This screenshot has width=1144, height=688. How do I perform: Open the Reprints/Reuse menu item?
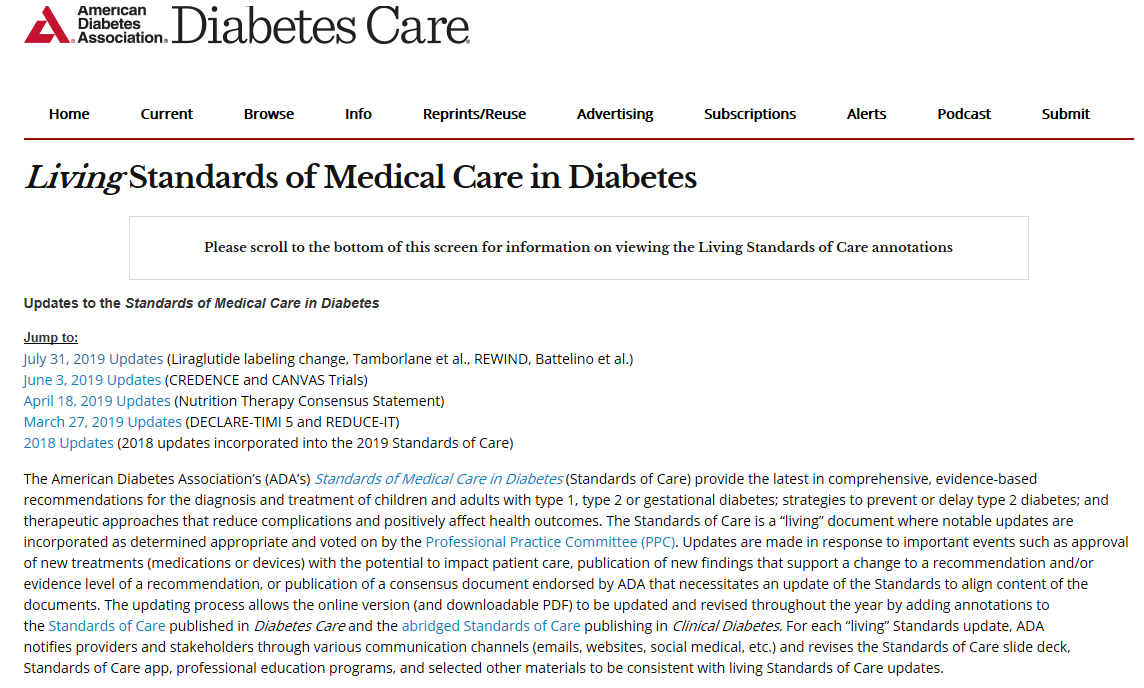click(x=474, y=114)
